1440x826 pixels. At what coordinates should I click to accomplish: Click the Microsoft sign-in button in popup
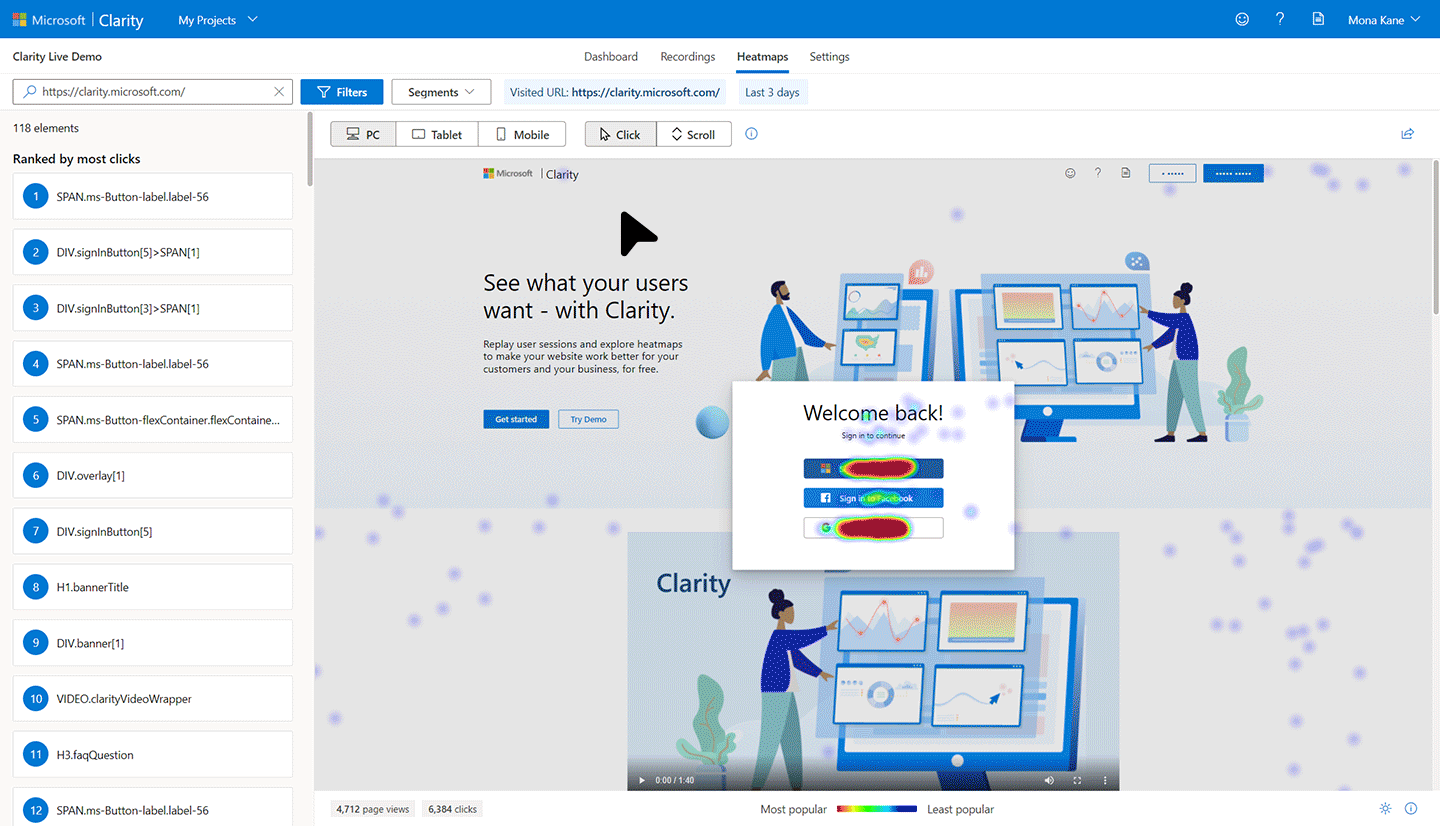pyautogui.click(x=873, y=468)
